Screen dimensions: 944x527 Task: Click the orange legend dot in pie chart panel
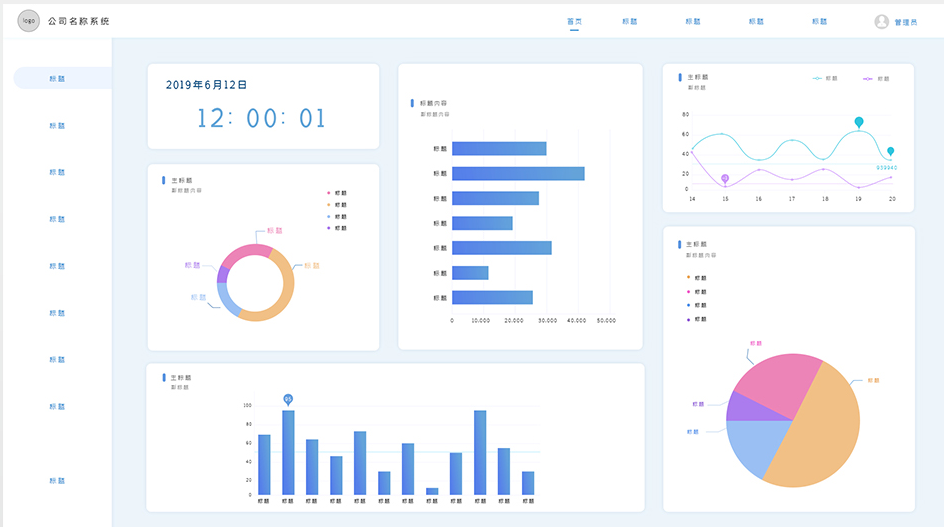[x=688, y=277]
